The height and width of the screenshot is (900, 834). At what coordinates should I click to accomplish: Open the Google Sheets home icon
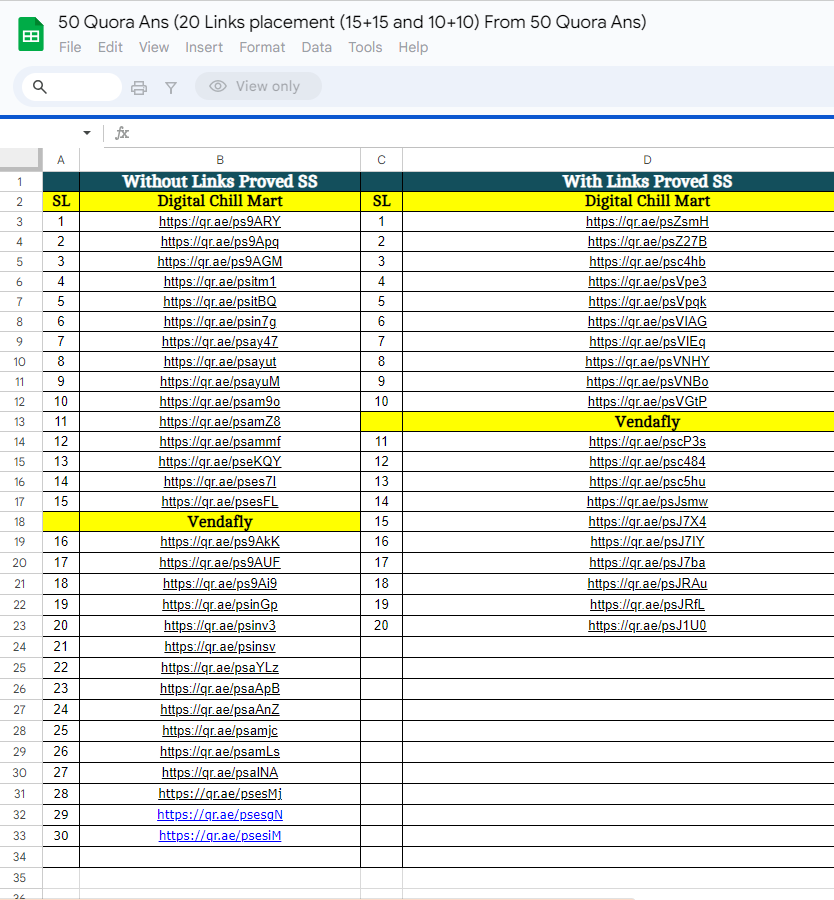(31, 35)
